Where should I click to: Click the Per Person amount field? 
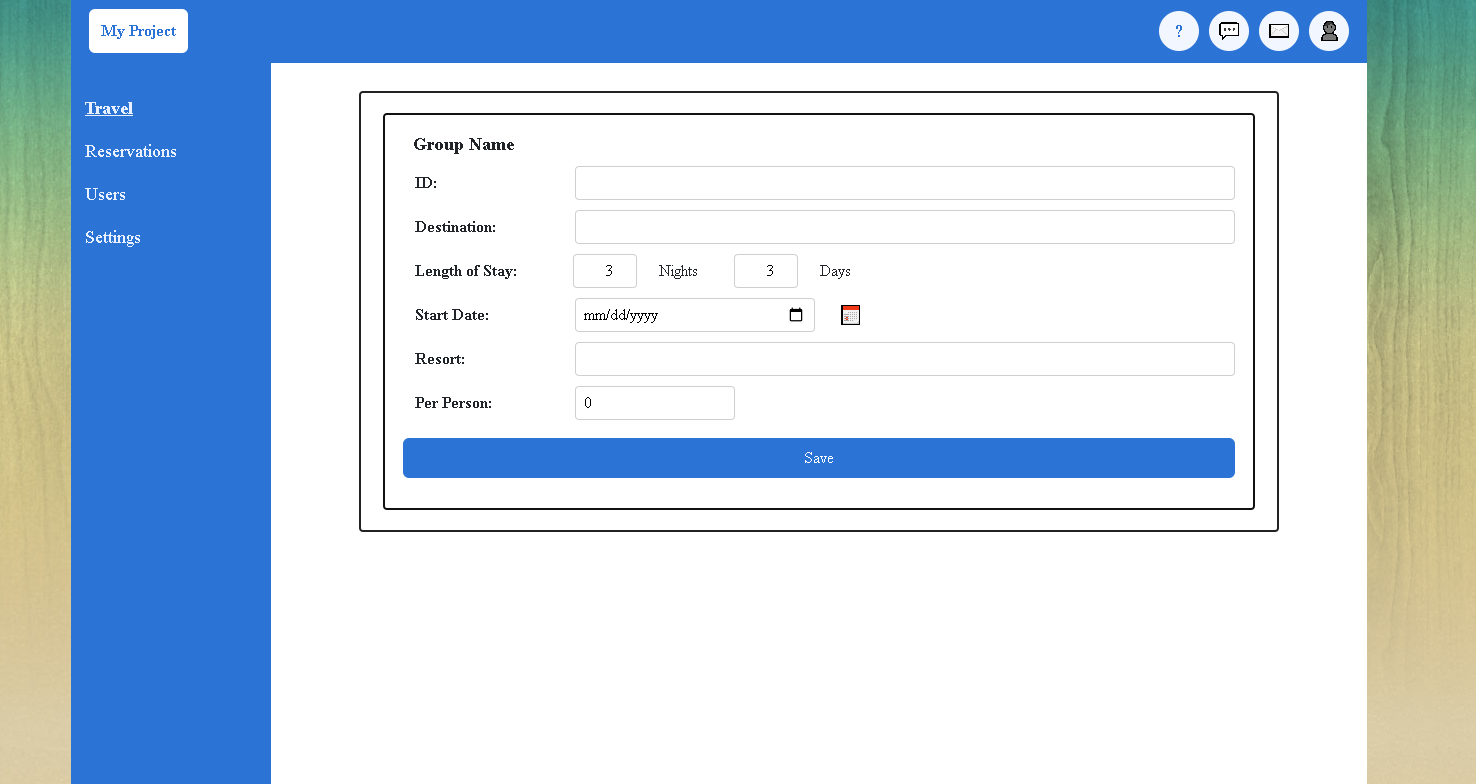pyautogui.click(x=655, y=403)
